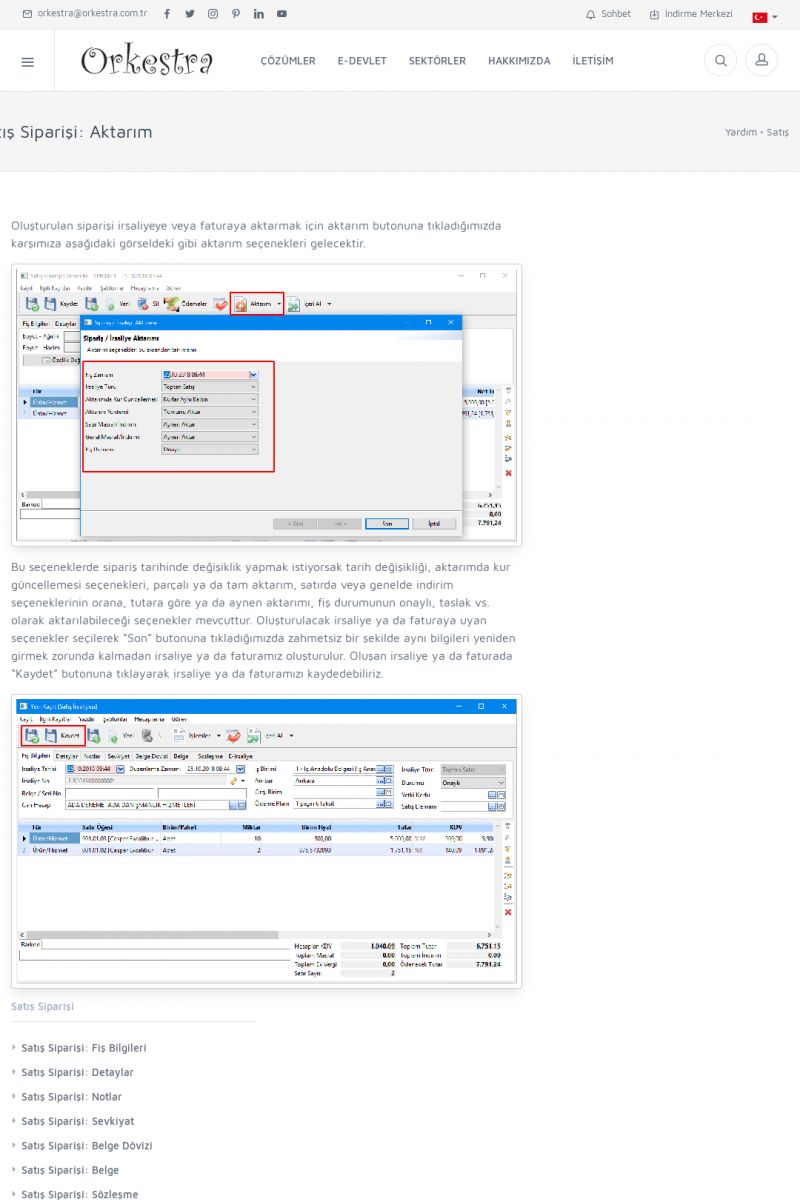This screenshot has height=1200, width=800.
Task: Open the Instagram social icon
Action: tap(213, 14)
